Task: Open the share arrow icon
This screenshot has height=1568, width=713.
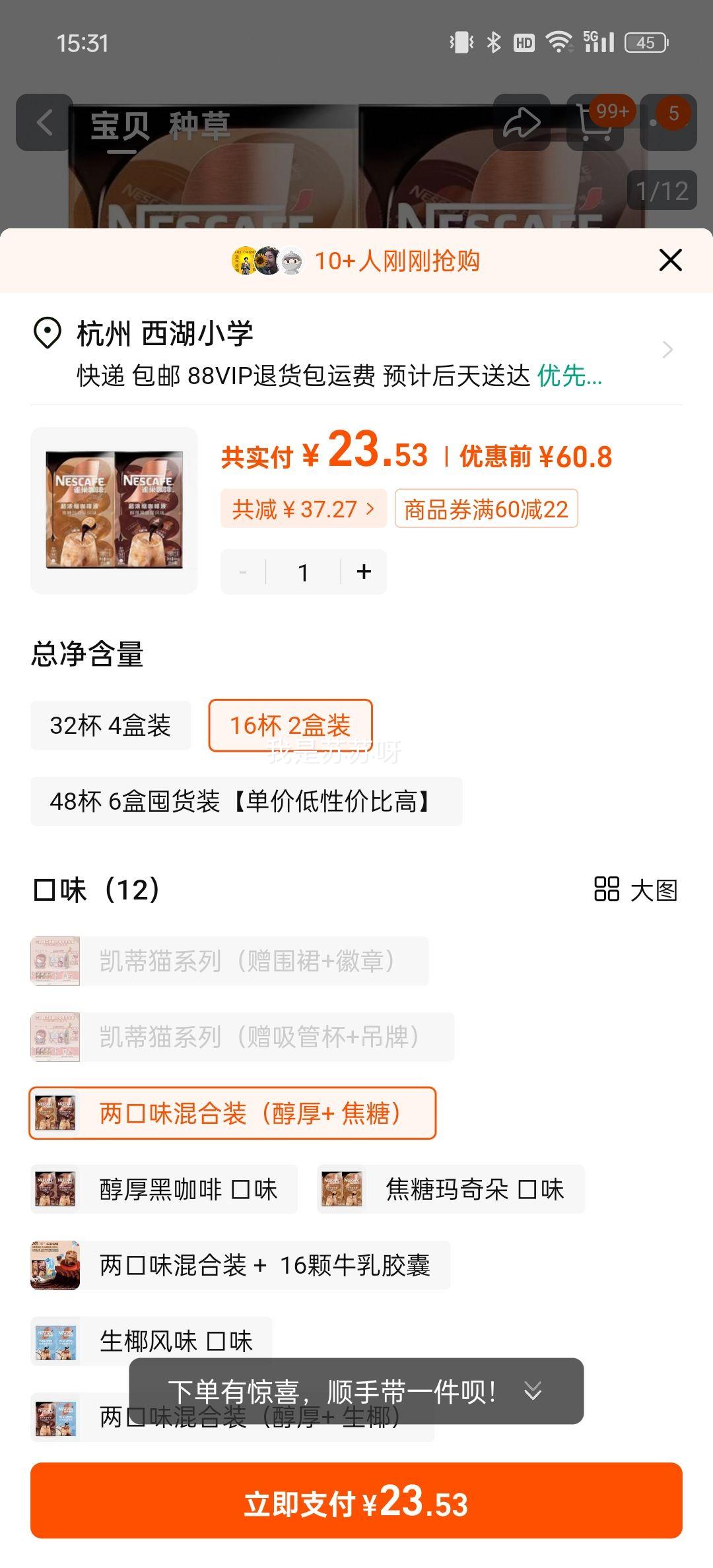Action: 522,122
